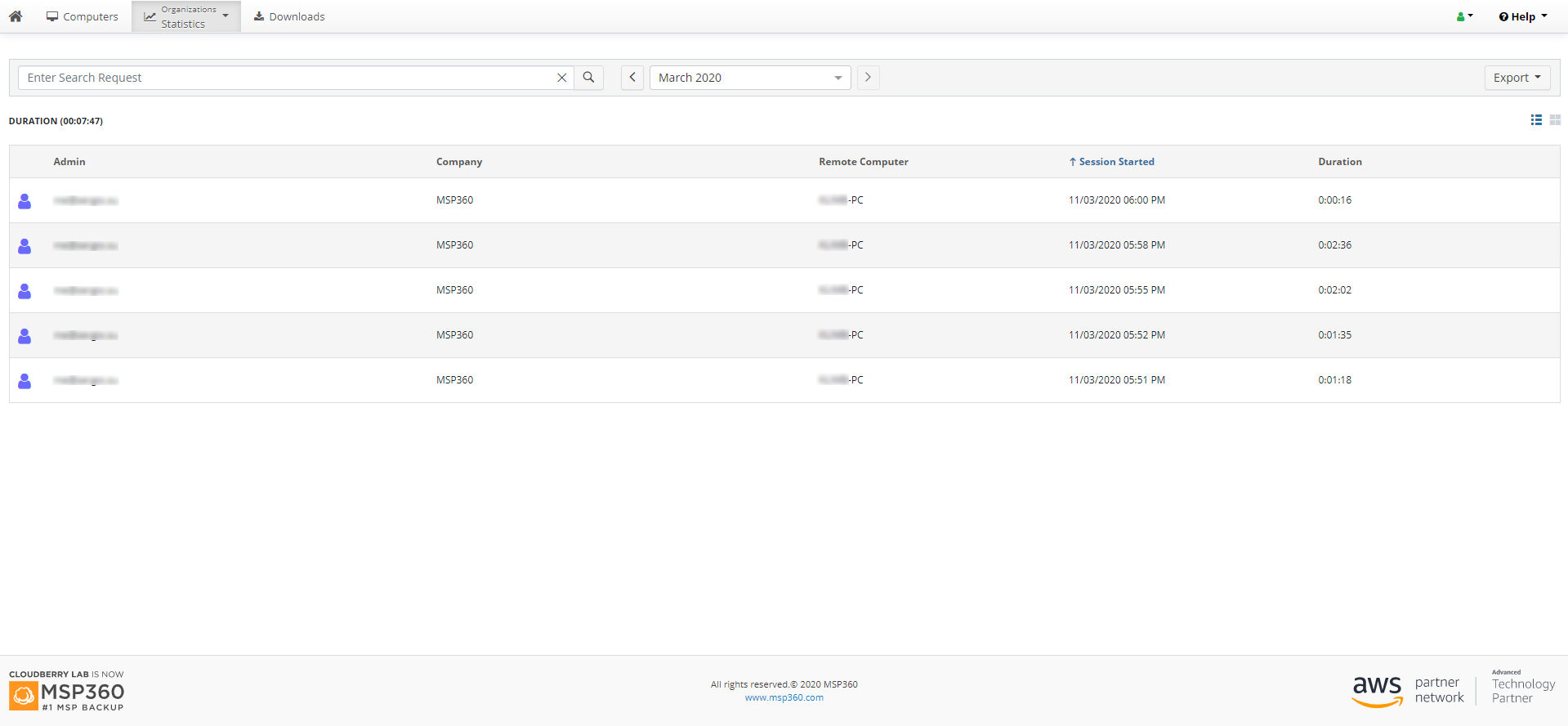Go to previous month arrow
The image size is (1568, 726).
click(x=632, y=78)
